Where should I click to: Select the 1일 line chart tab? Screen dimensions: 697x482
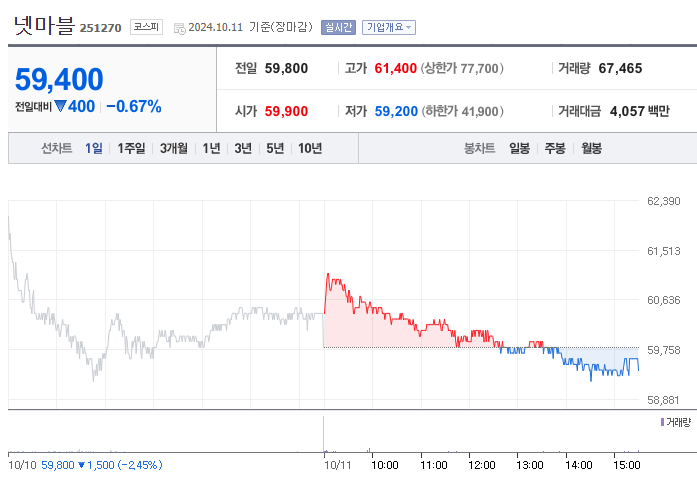click(x=94, y=148)
